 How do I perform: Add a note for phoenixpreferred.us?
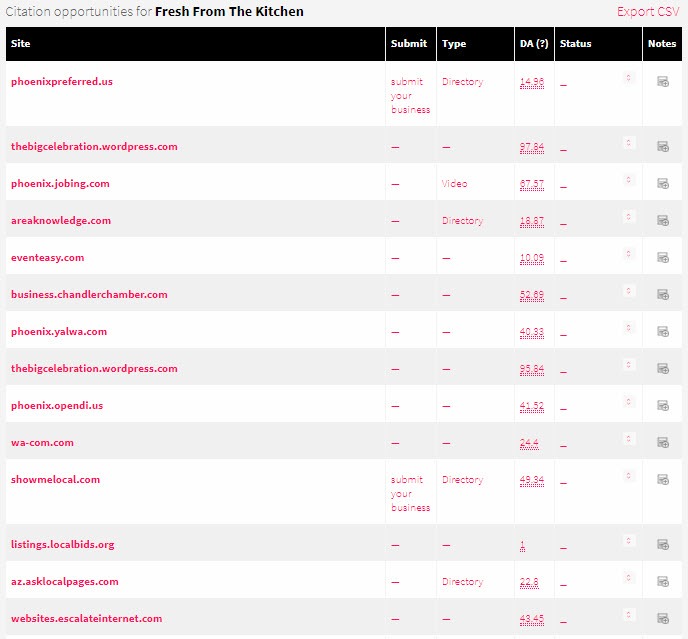[663, 82]
